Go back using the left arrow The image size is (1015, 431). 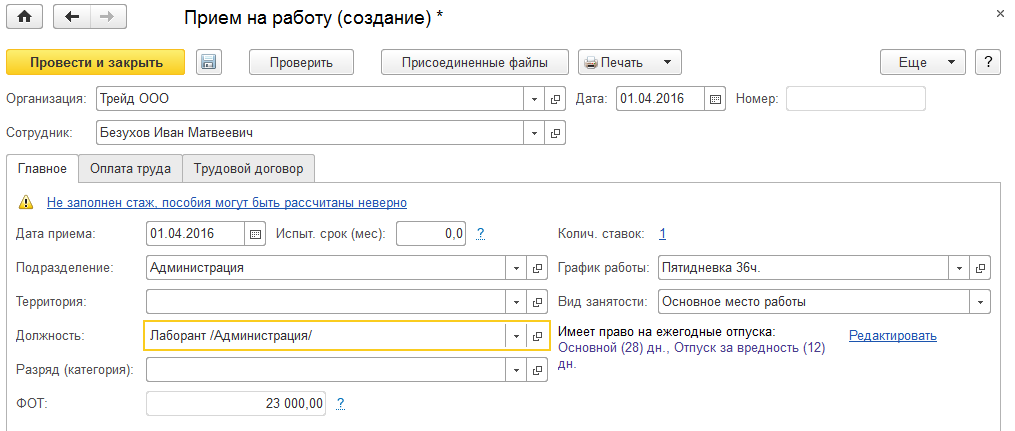tap(71, 18)
